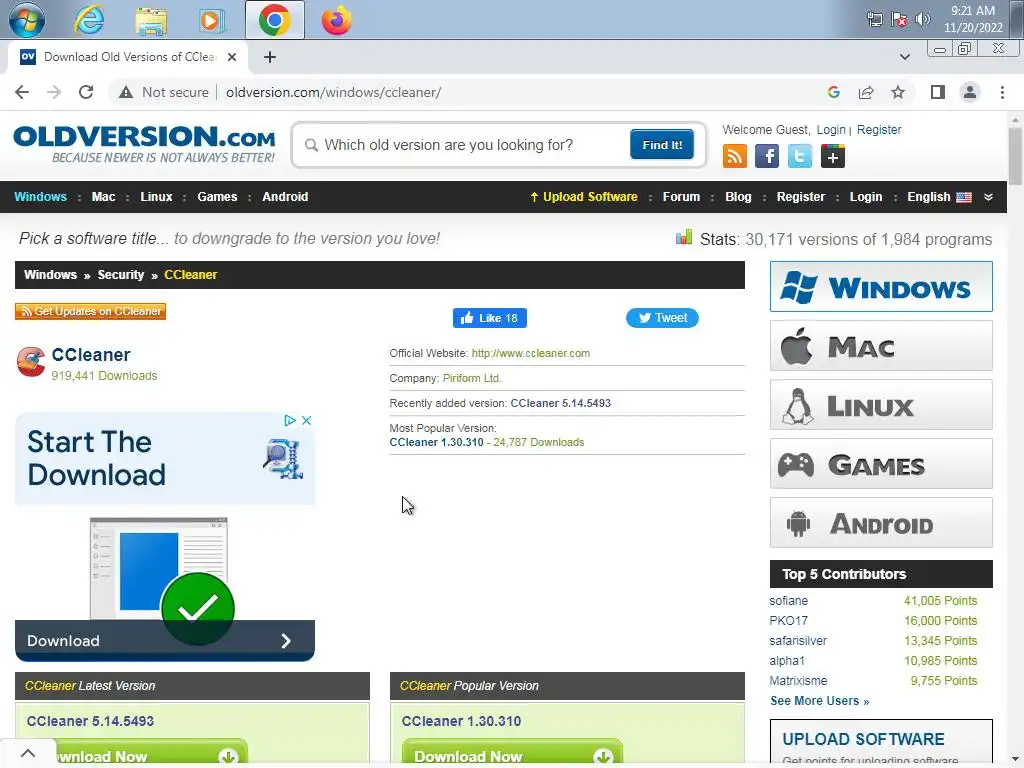Switch to Firefox in the taskbar
The width and height of the screenshot is (1024, 768).
click(x=336, y=20)
